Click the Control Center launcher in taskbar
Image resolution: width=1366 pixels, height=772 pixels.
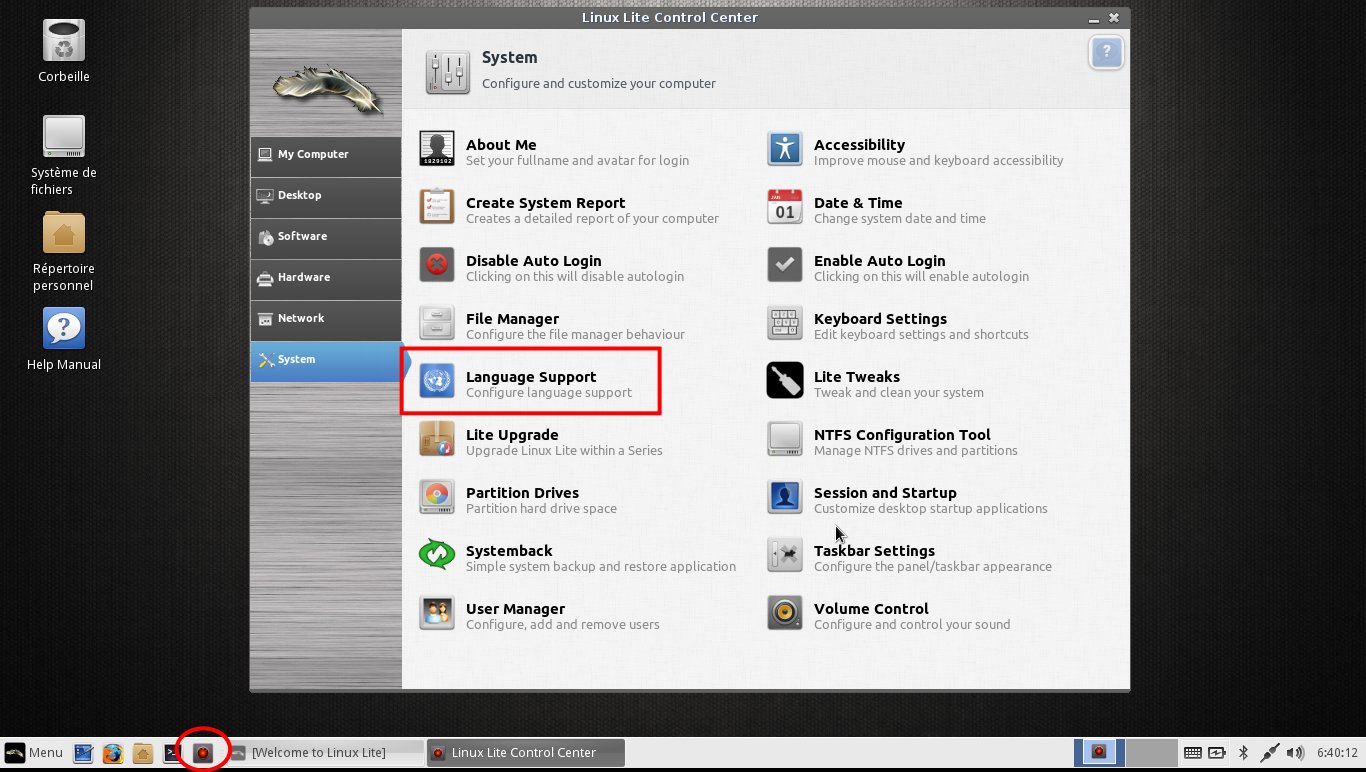203,753
